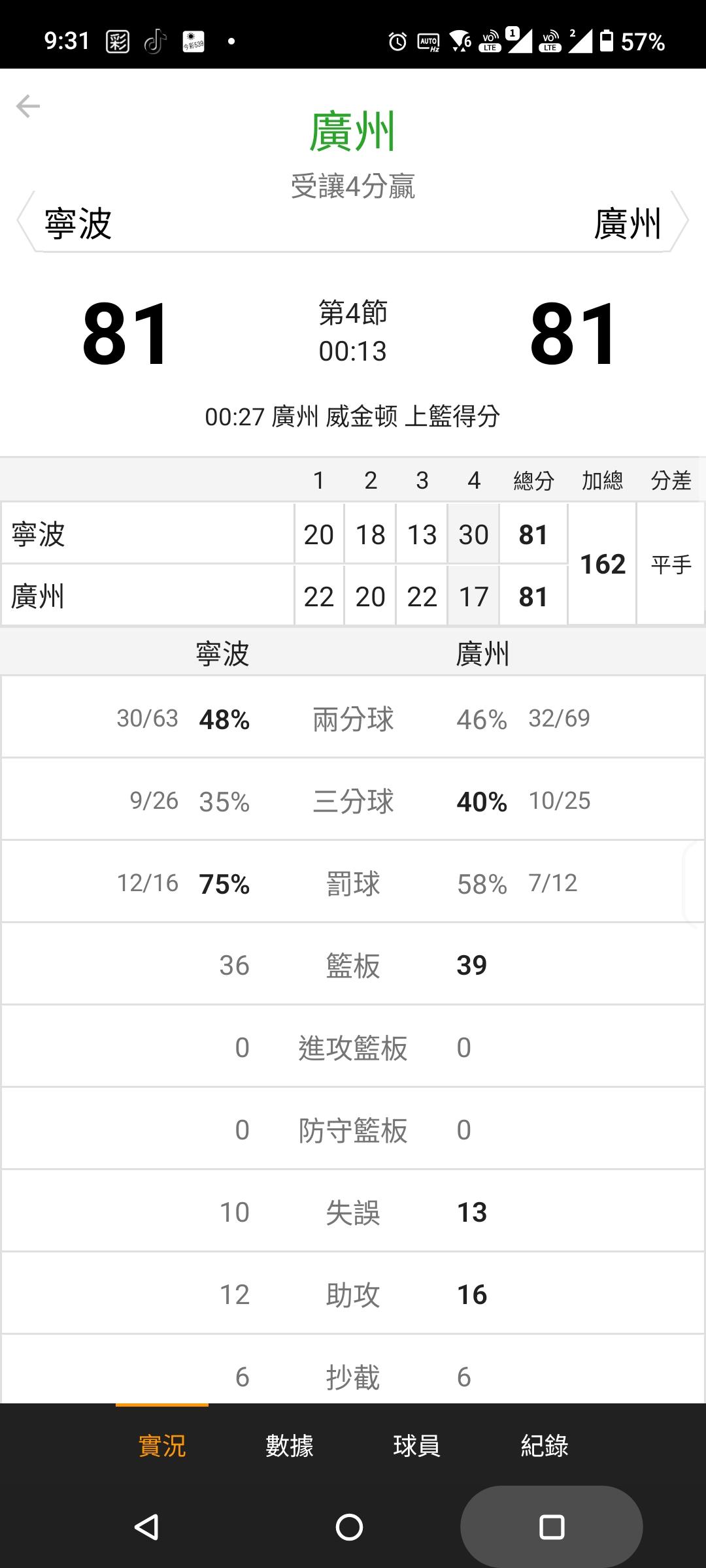Open the recent apps square button
The height and width of the screenshot is (1568, 706).
[x=551, y=1527]
